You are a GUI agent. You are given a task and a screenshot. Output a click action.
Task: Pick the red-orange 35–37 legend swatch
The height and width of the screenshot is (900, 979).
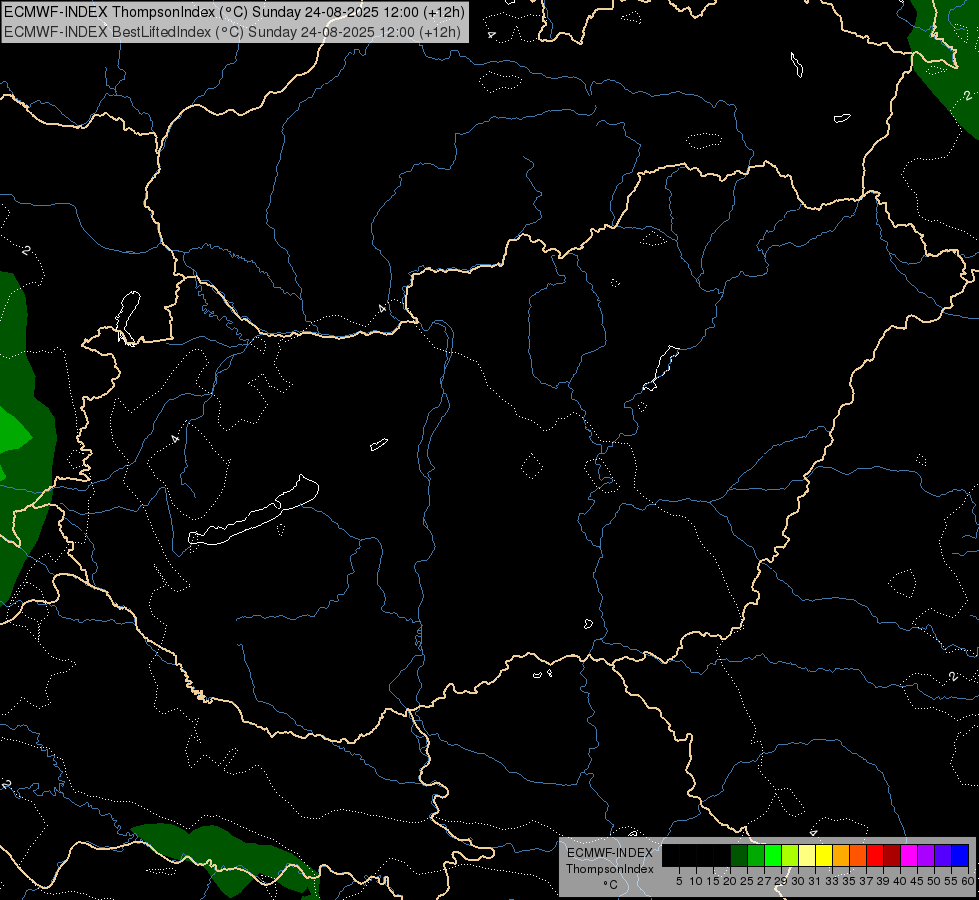858,855
